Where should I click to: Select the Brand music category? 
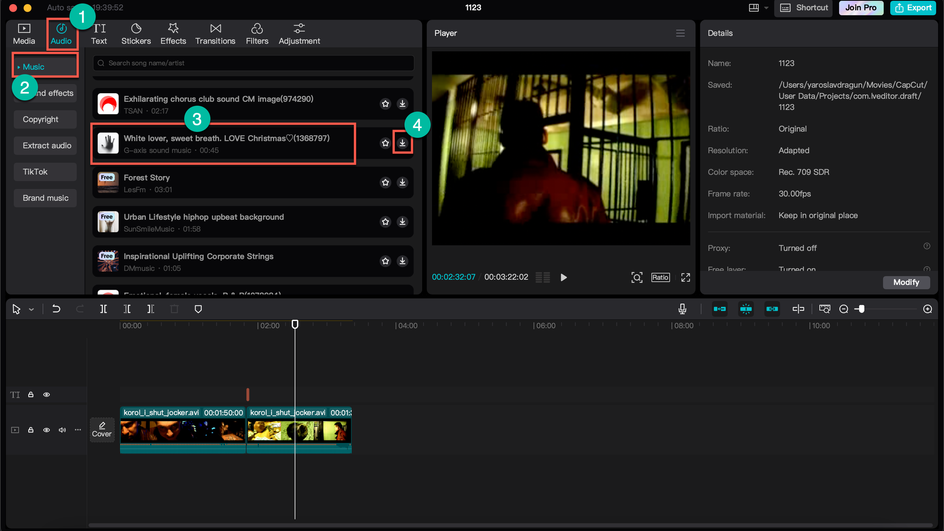click(45, 198)
